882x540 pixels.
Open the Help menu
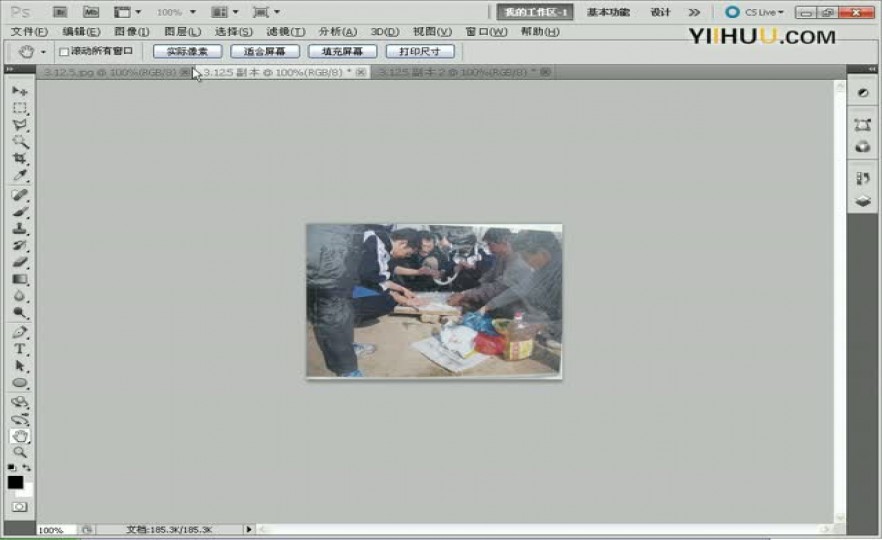click(x=539, y=32)
